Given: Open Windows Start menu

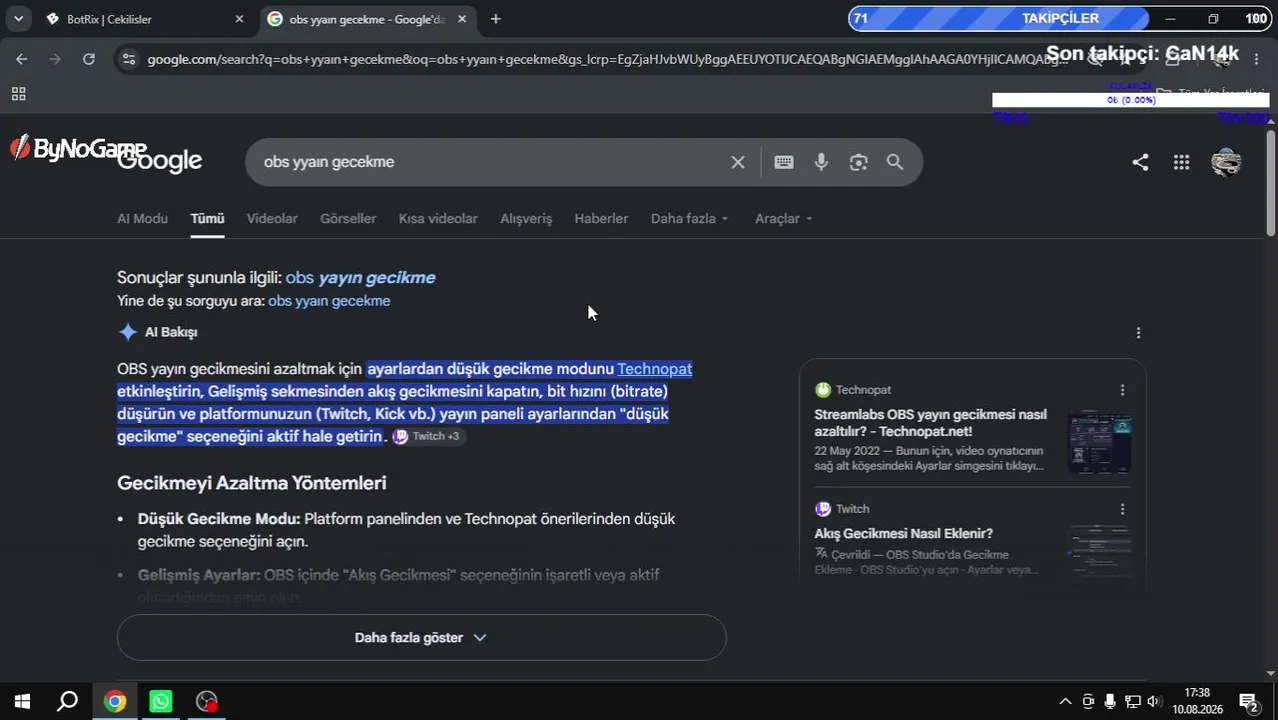Looking at the screenshot, I should coord(22,701).
